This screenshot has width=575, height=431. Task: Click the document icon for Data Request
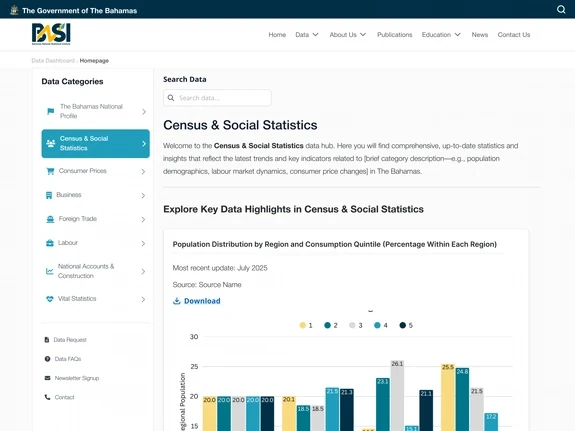[47, 340]
